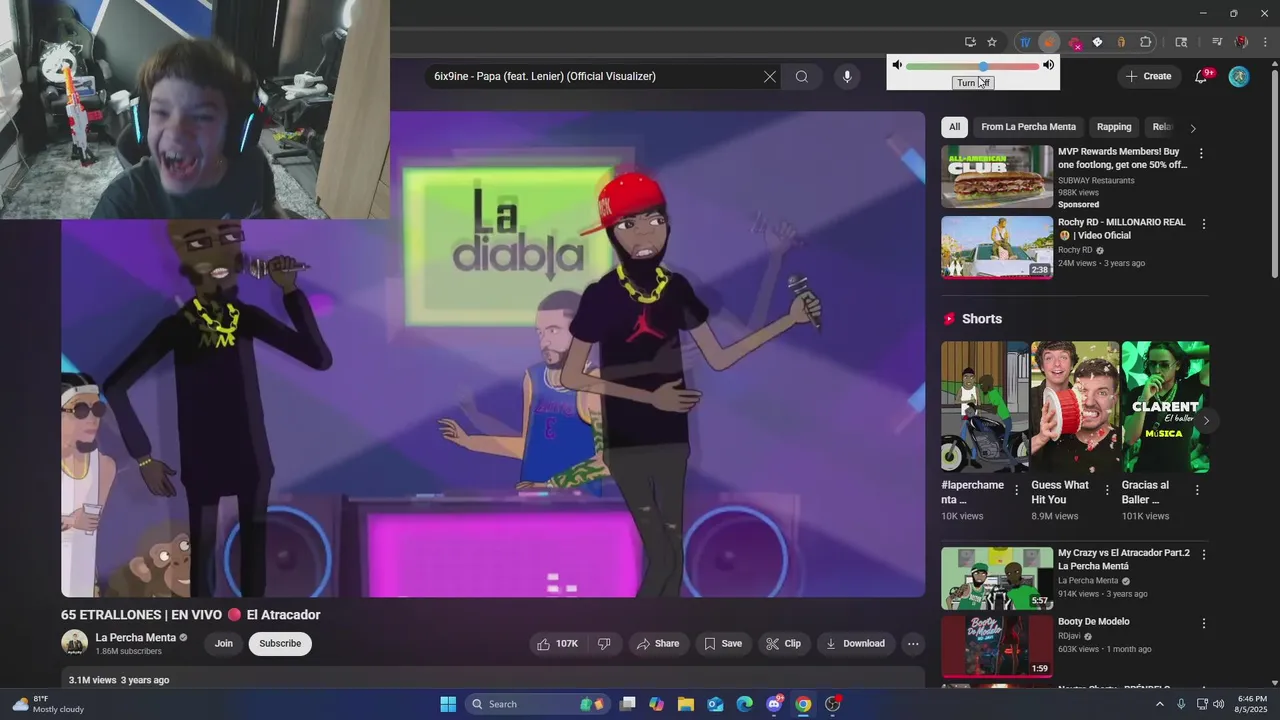The height and width of the screenshot is (720, 1280).
Task: Like the video with 107K likes
Action: 558,644
